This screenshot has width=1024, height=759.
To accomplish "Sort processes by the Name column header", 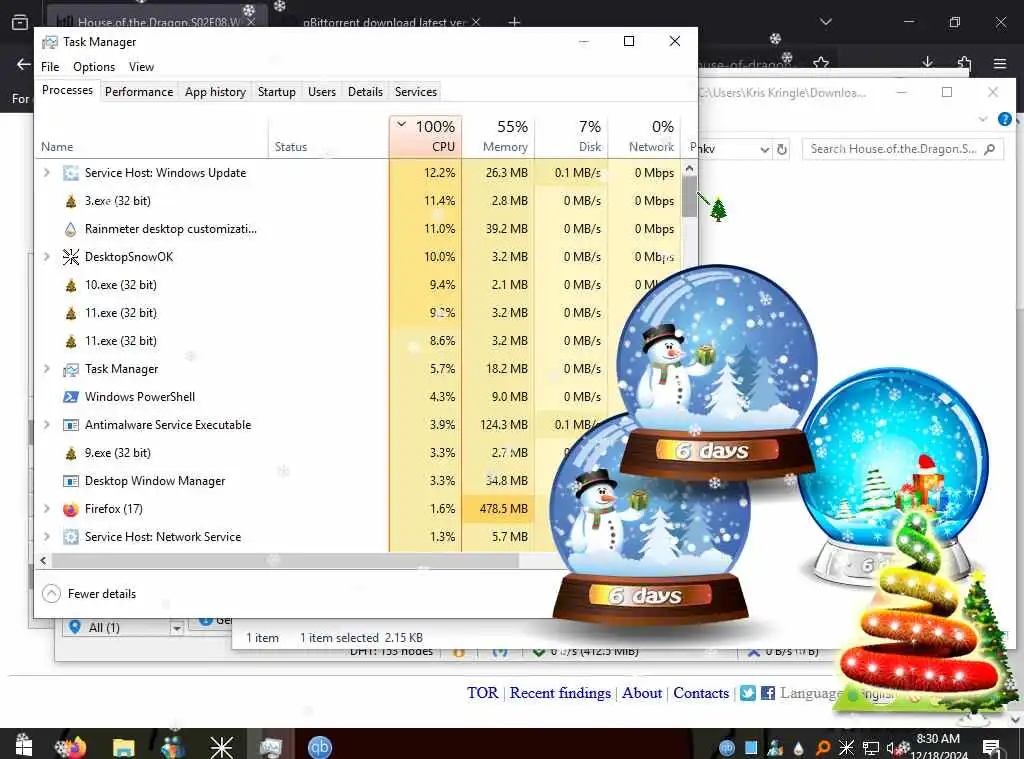I will (x=152, y=137).
